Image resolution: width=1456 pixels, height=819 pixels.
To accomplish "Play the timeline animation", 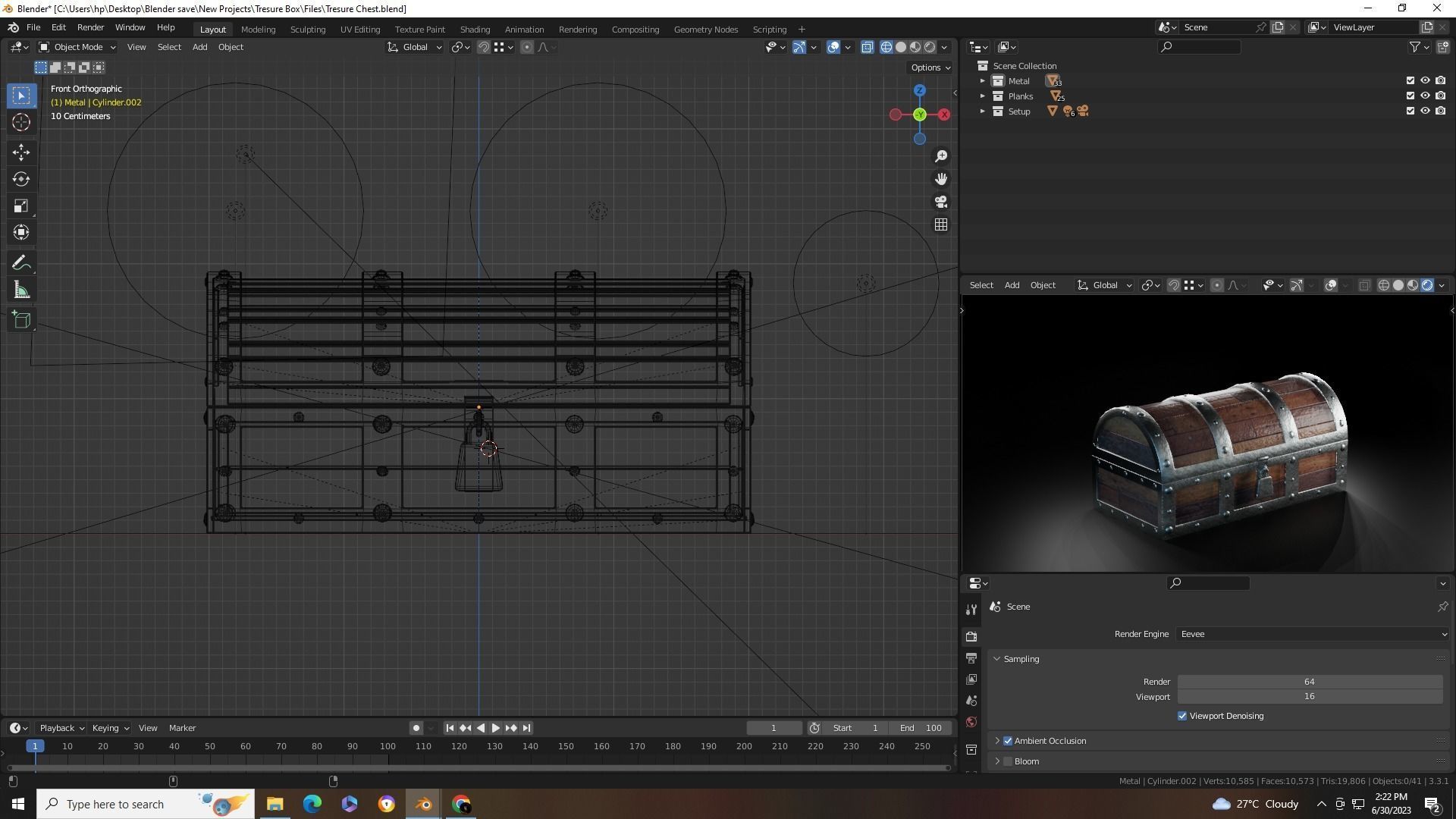I will coord(495,728).
